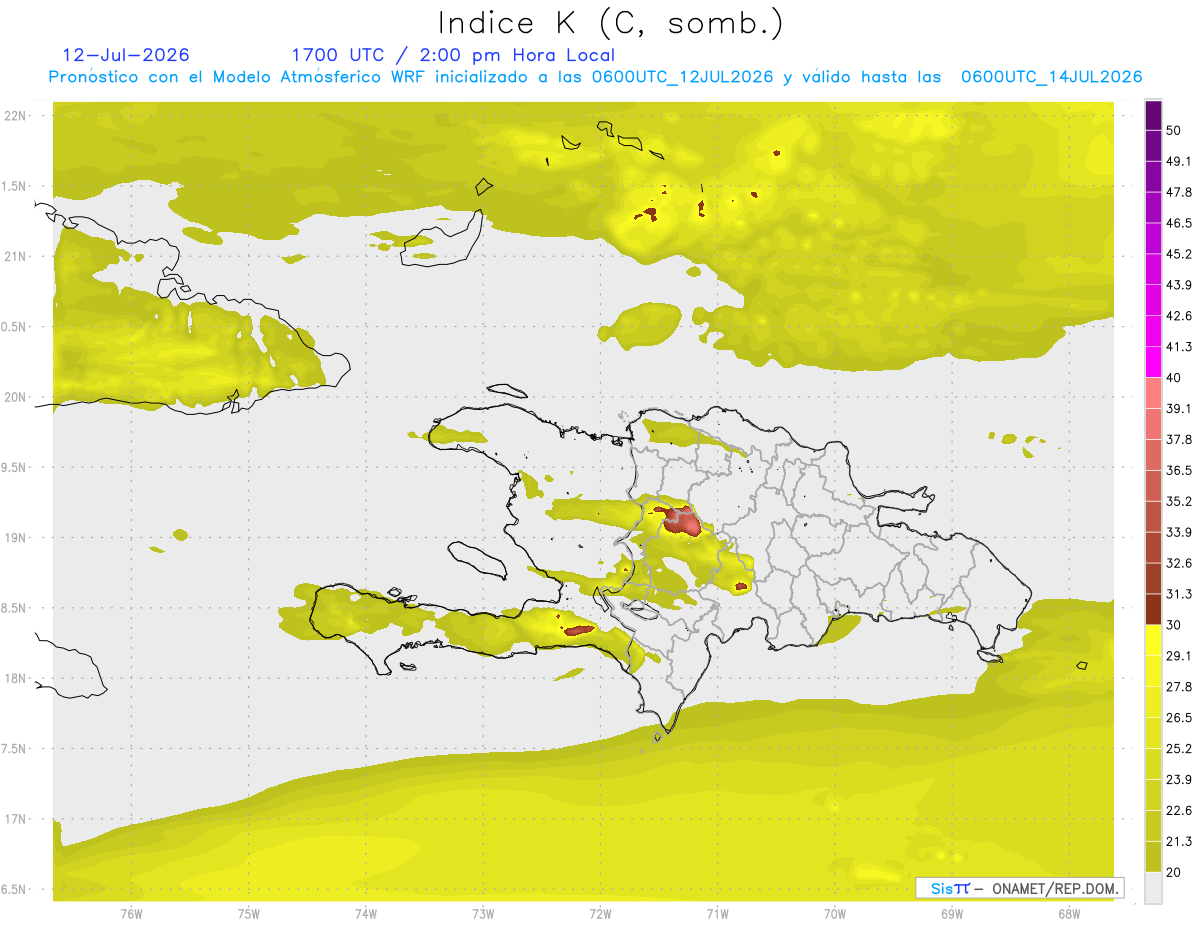
Task: Click the 22N latitude axis label
Action: pos(17,115)
